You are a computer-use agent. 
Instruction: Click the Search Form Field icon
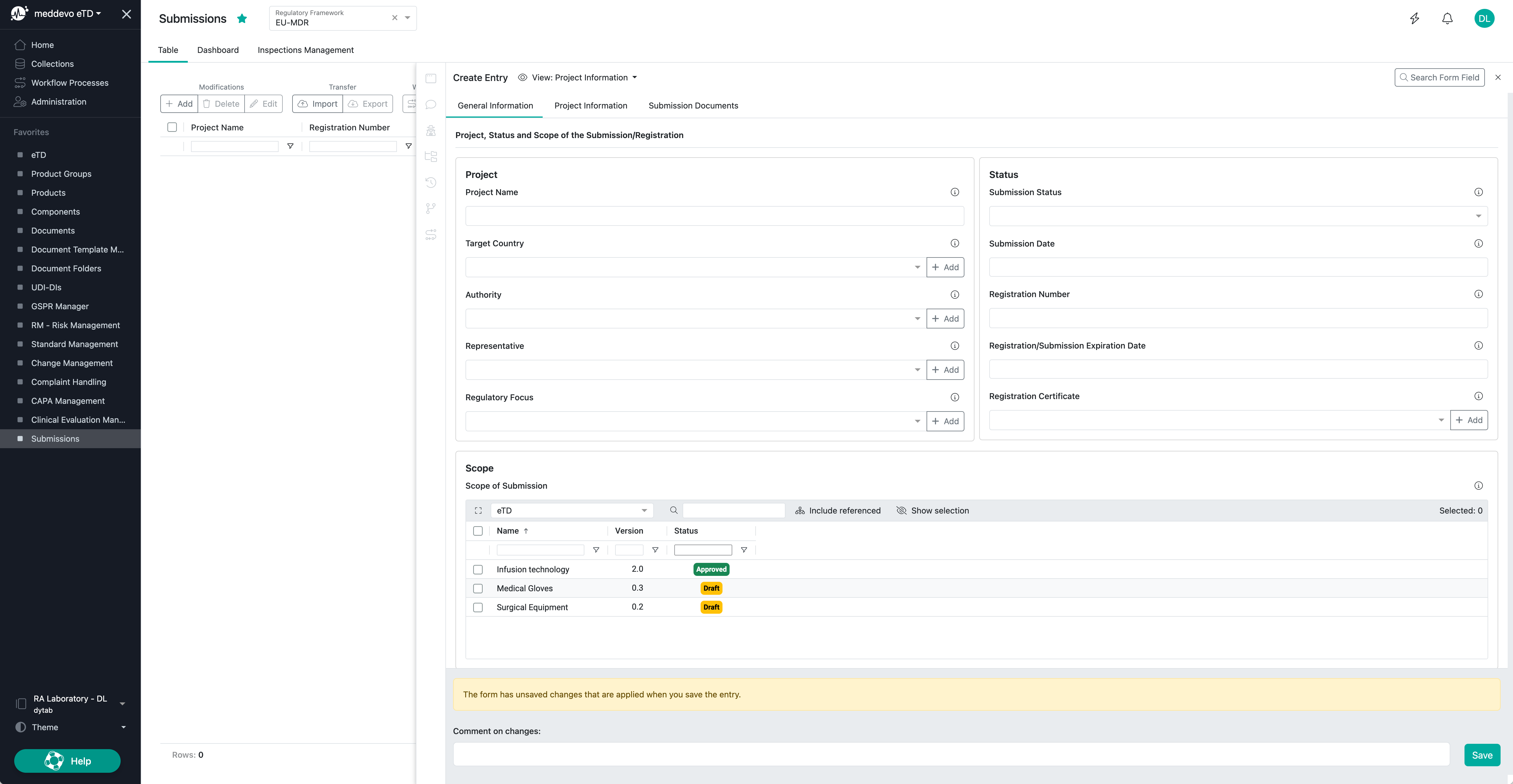[1404, 77]
